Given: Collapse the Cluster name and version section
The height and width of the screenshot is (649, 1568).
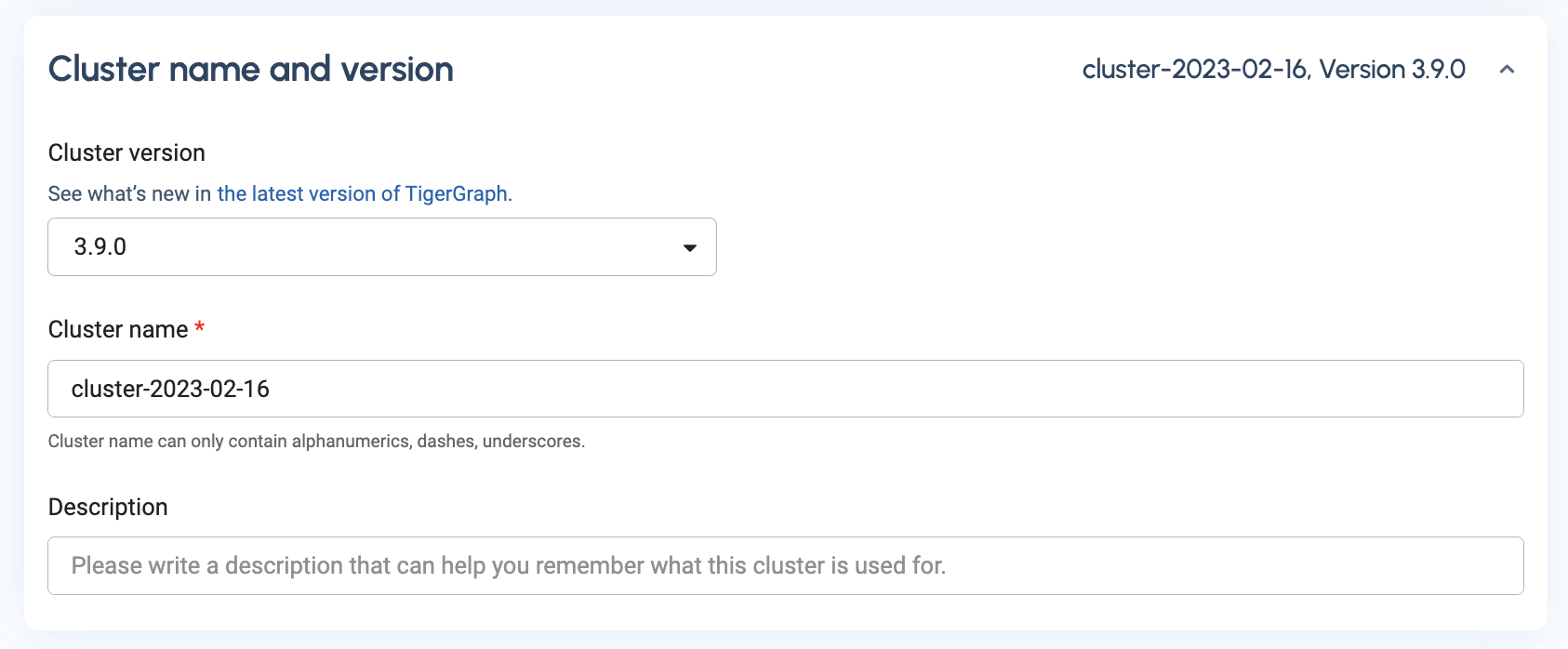Looking at the screenshot, I should click(x=1508, y=70).
